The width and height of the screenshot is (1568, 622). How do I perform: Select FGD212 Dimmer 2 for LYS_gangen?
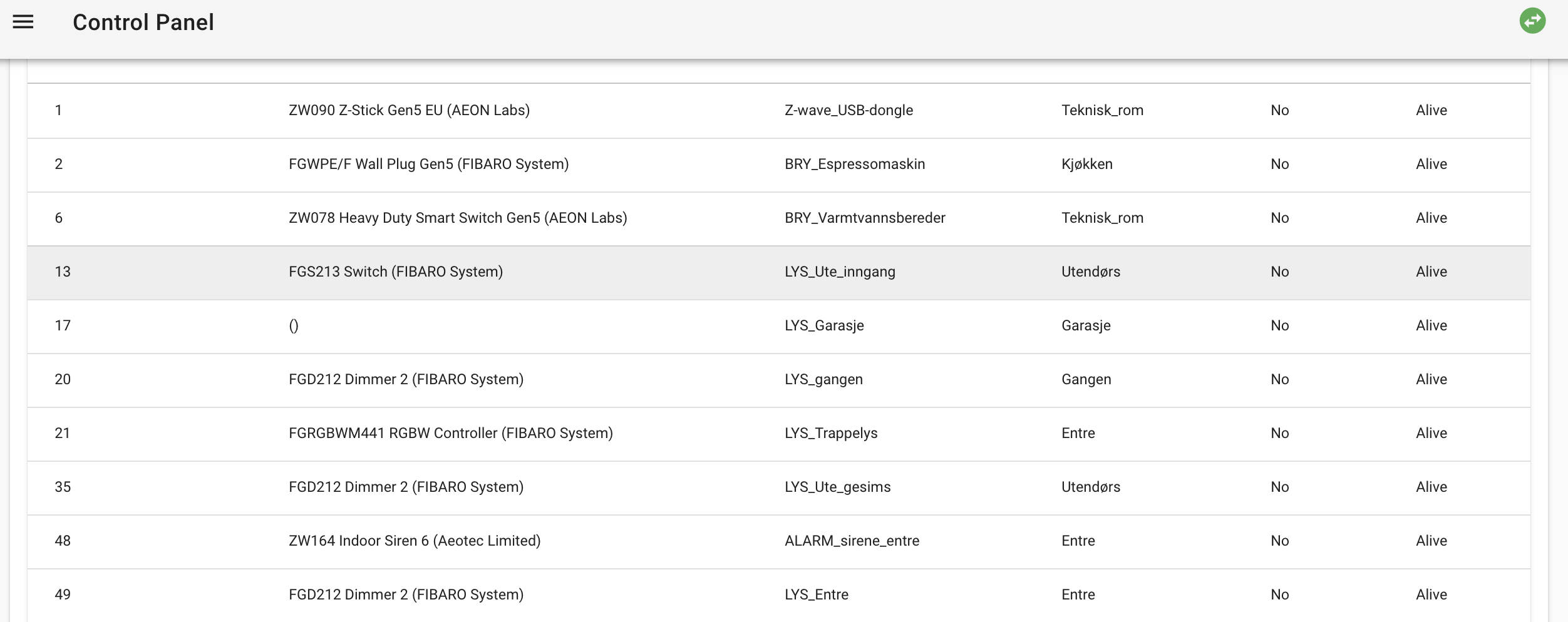[406, 380]
